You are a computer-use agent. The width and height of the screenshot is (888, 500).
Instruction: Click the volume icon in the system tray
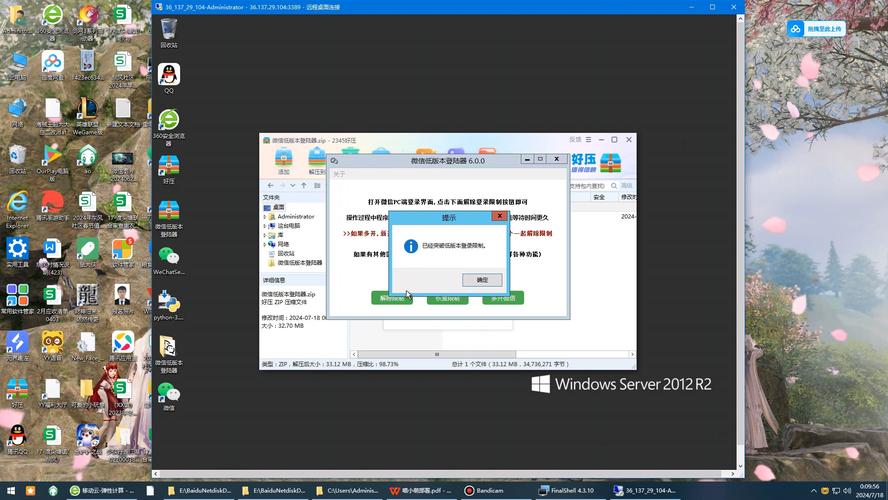click(x=847, y=490)
